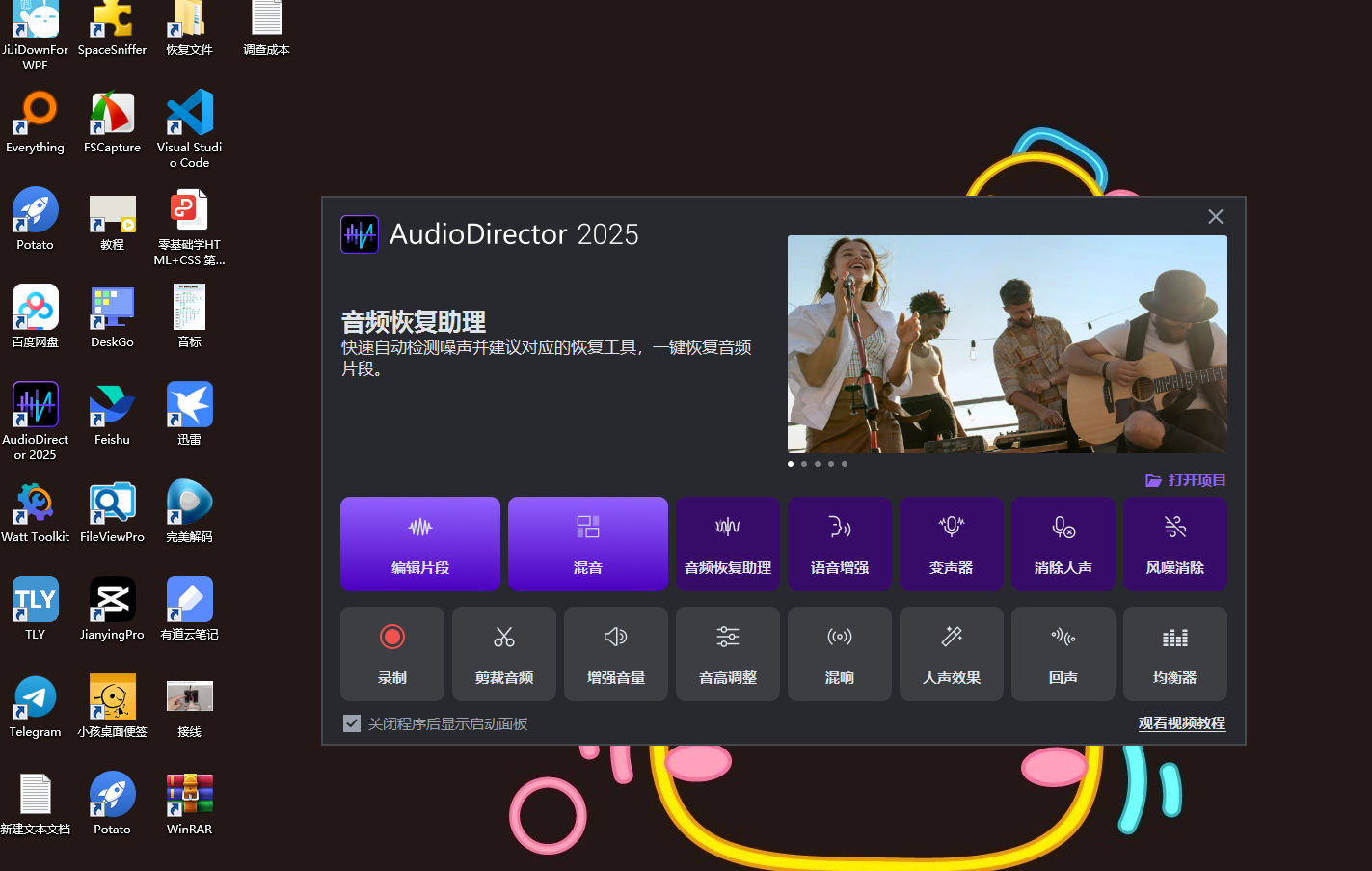Viewport: 1372px width, 871px height.
Task: Select the Everything desktop shortcut
Action: 36,122
